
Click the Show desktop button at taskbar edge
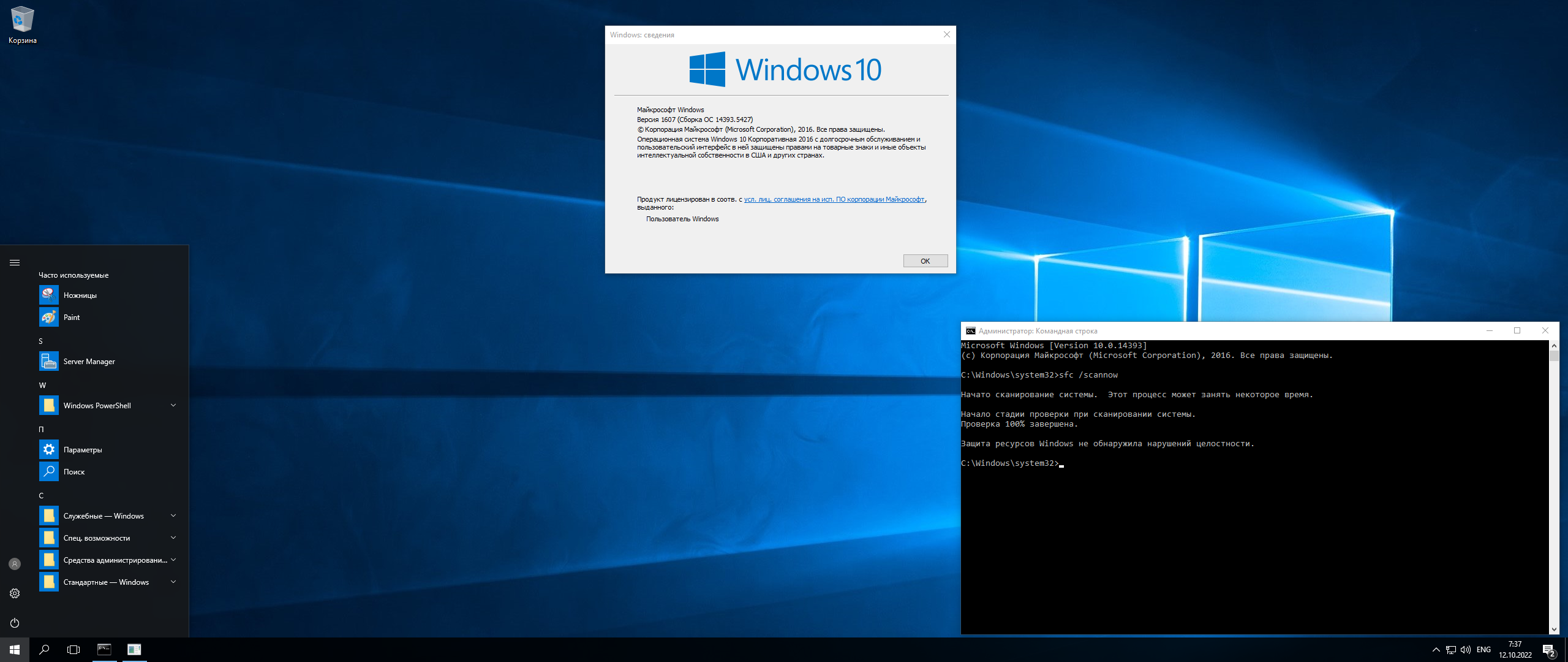1566,650
